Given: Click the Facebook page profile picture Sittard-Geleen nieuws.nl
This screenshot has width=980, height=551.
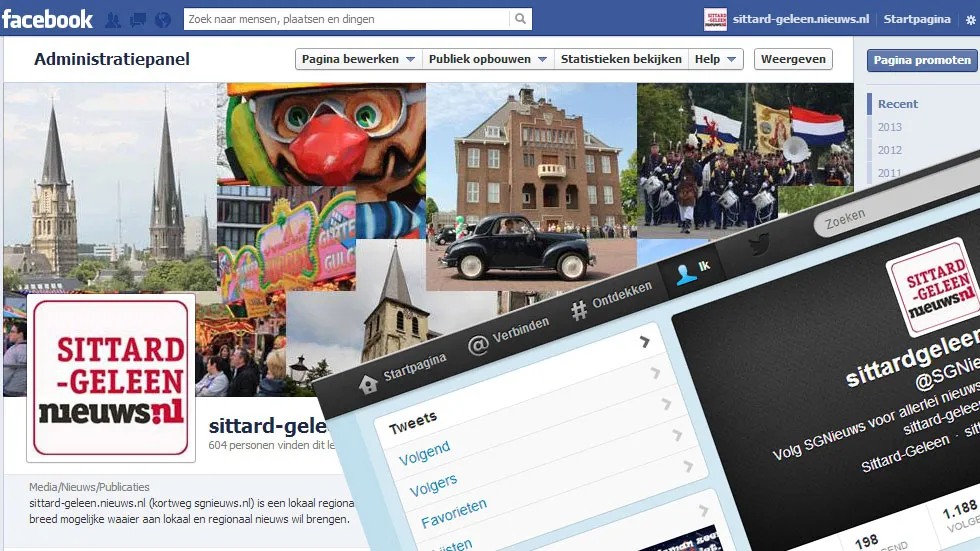Looking at the screenshot, I should pos(111,377).
